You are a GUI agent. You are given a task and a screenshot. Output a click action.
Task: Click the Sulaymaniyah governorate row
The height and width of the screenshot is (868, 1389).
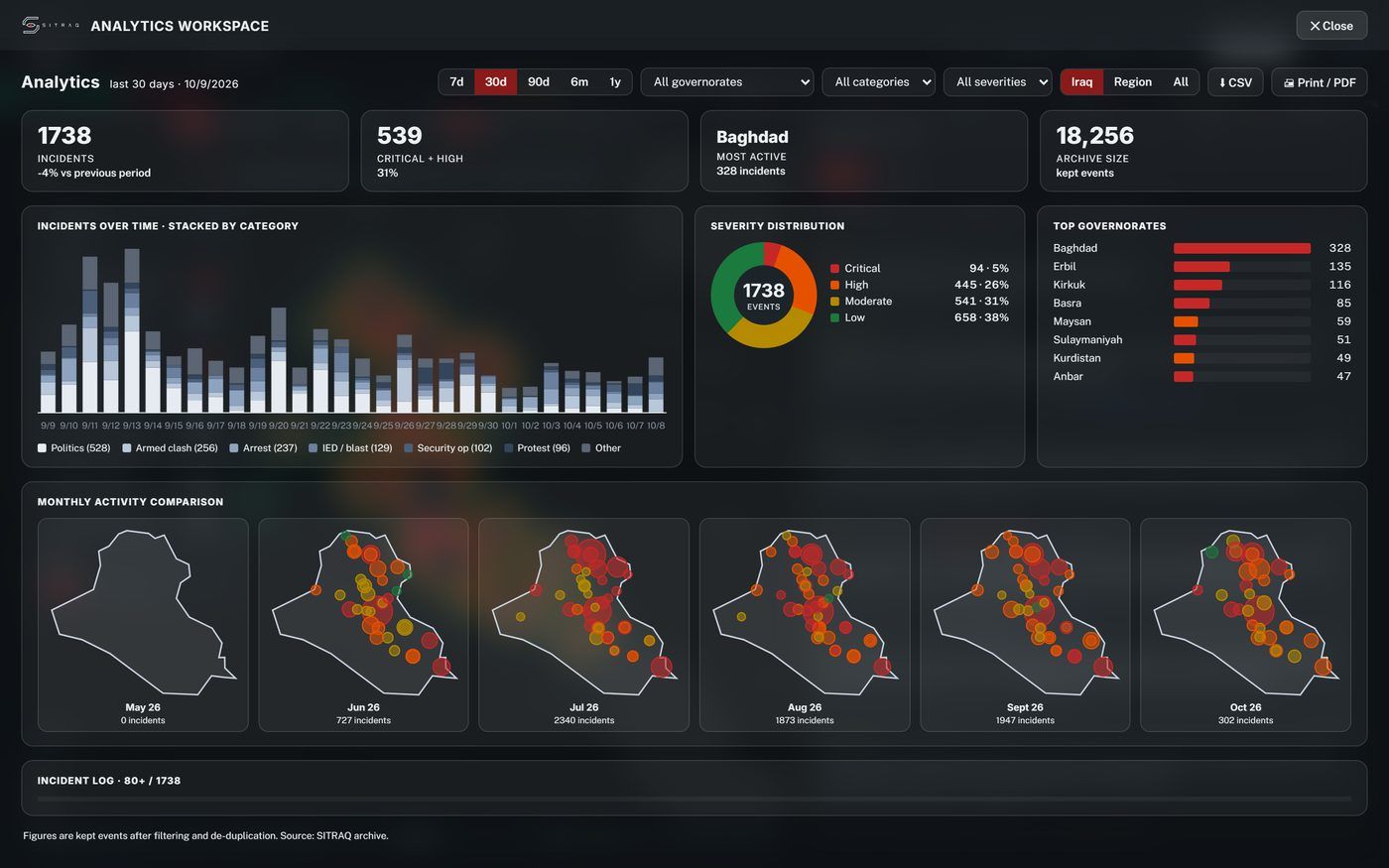1202,340
